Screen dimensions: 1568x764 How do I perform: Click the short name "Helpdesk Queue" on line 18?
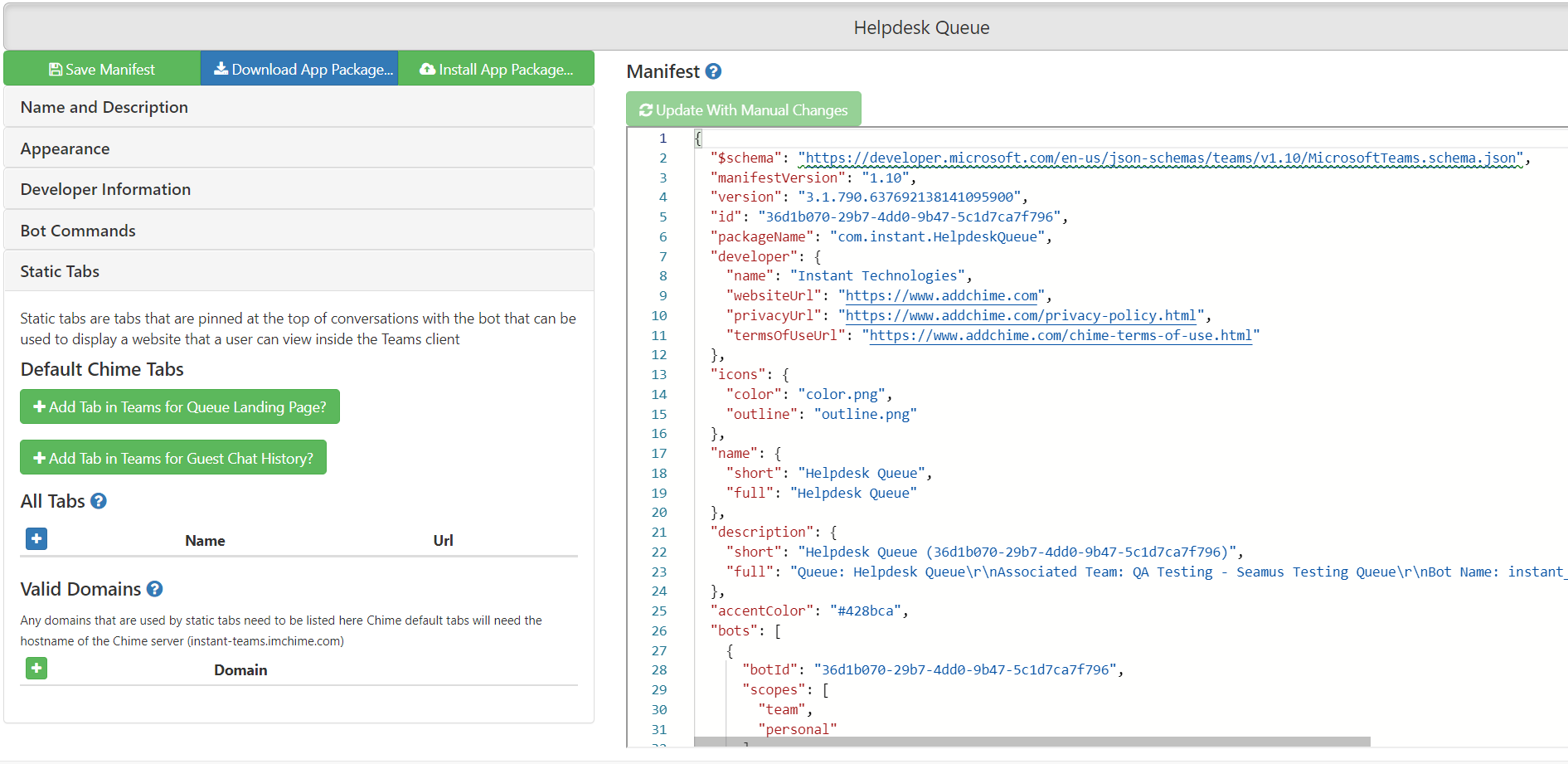click(862, 473)
